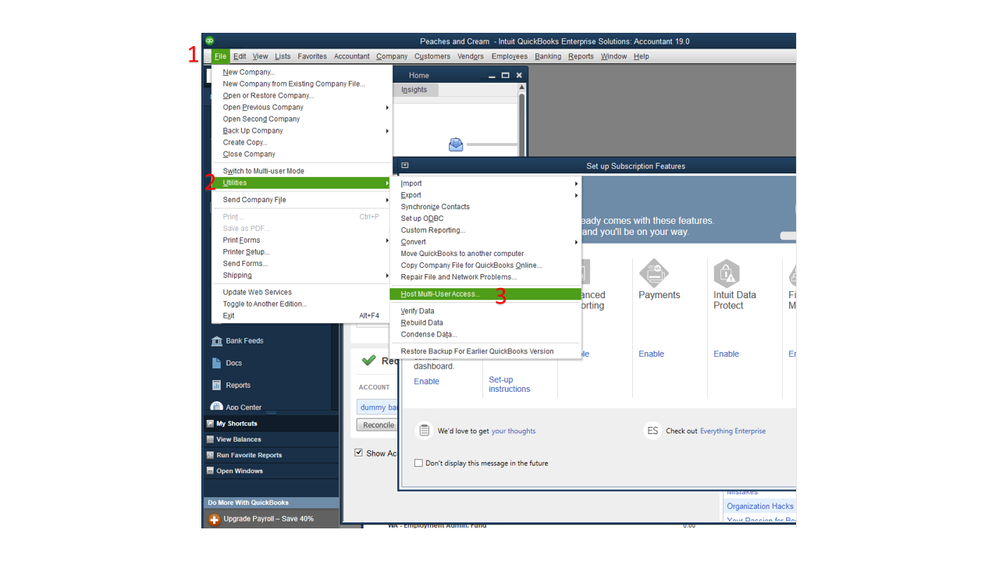Screen dimensions: 999x562
Task: Click the Home Insights carousel slider bar
Action: (491, 145)
